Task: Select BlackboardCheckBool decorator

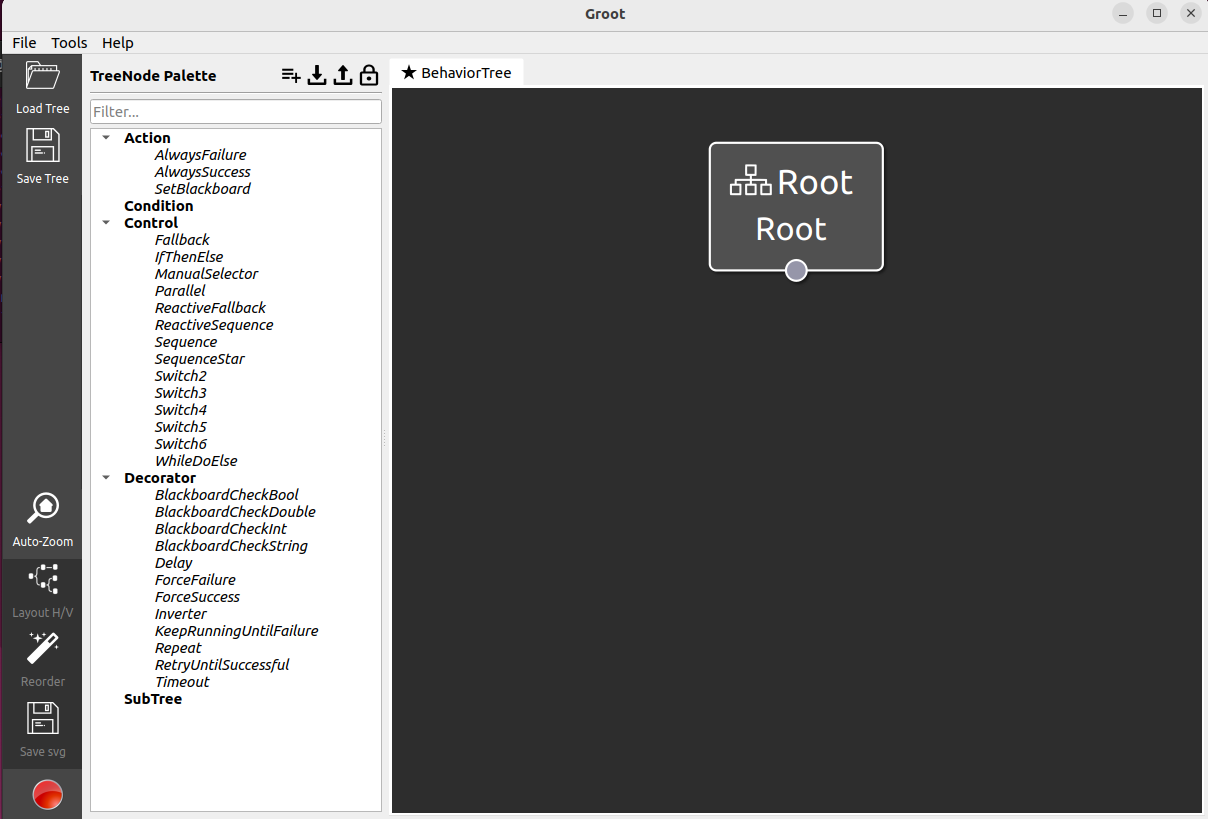Action: tap(227, 495)
